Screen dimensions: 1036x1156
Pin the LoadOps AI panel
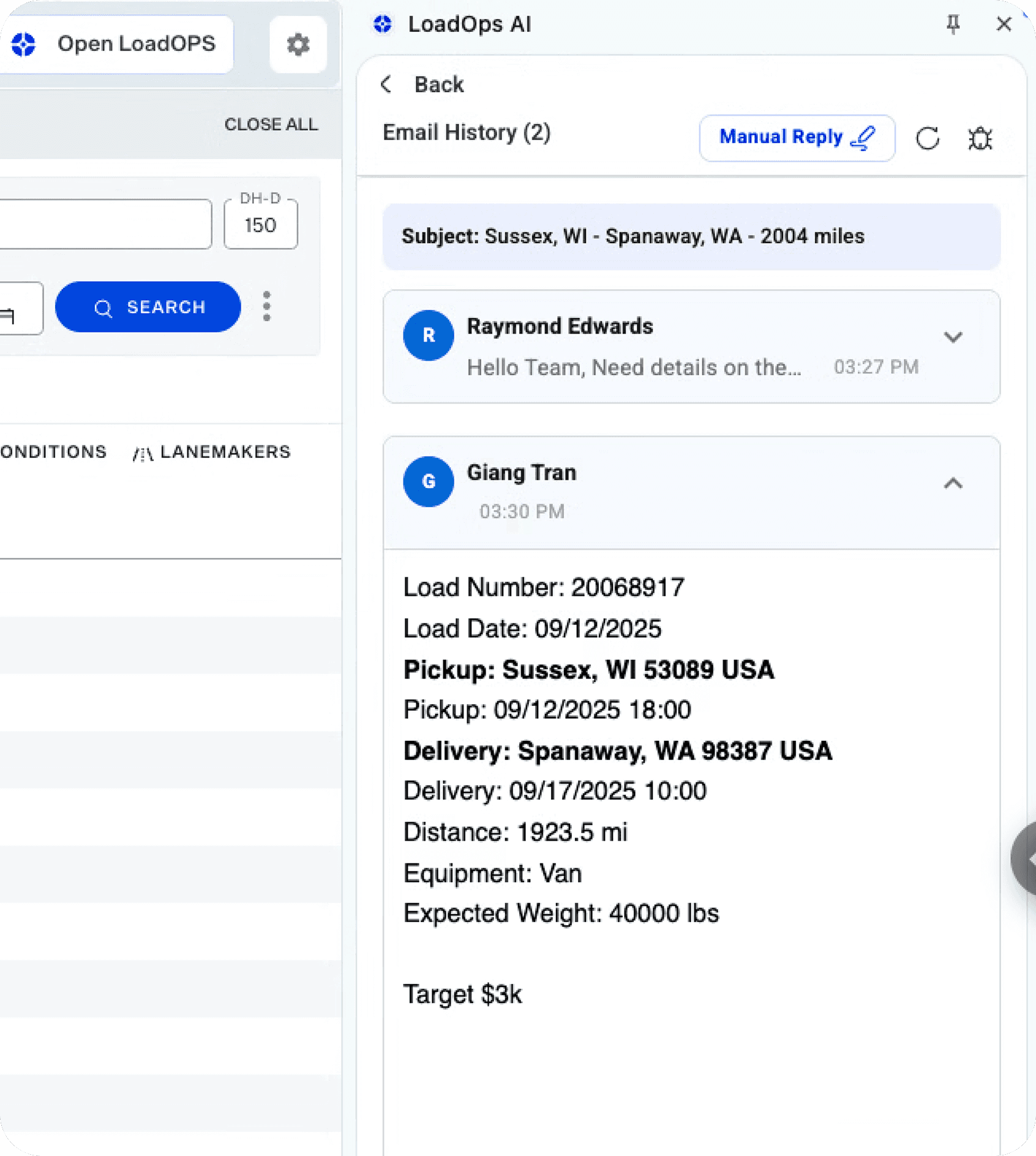(x=953, y=24)
